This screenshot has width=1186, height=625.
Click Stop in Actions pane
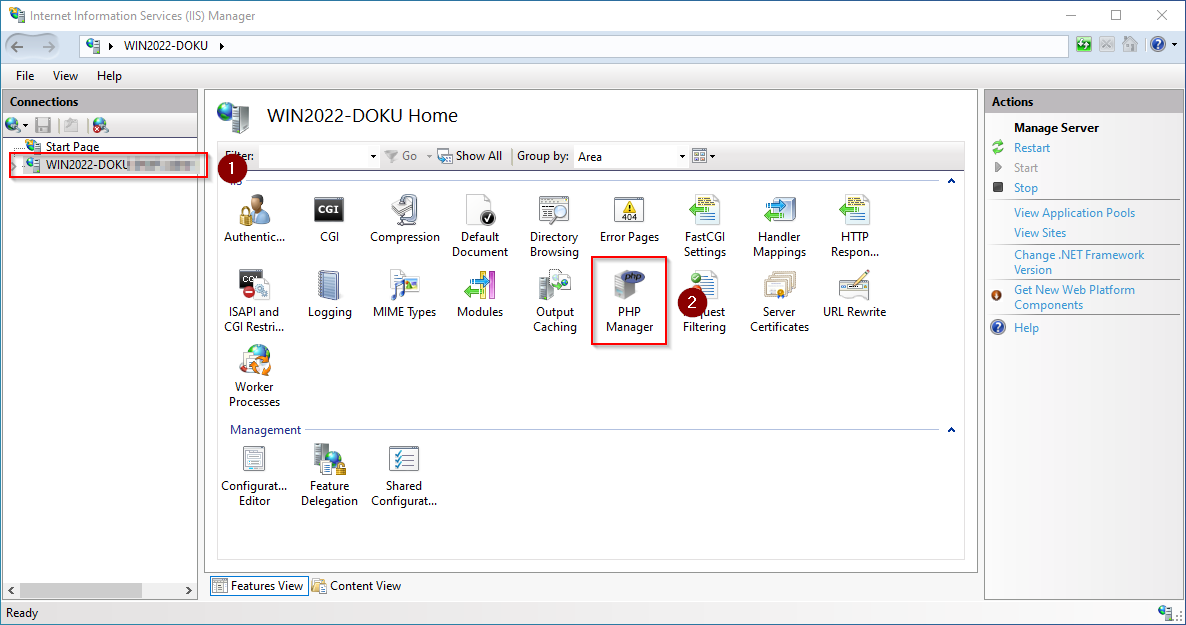point(1026,188)
